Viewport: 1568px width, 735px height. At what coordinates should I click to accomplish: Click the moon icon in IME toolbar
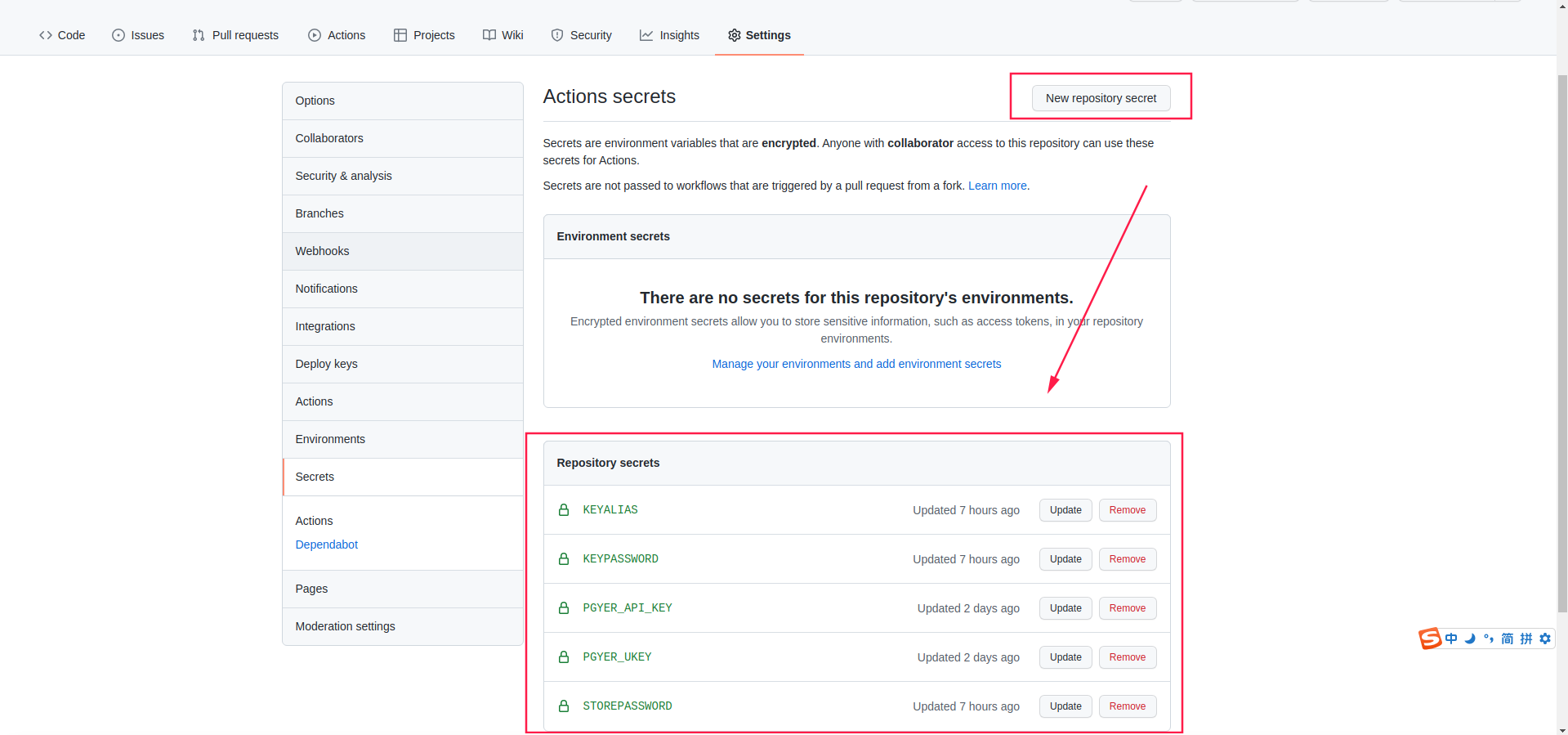(1470, 639)
